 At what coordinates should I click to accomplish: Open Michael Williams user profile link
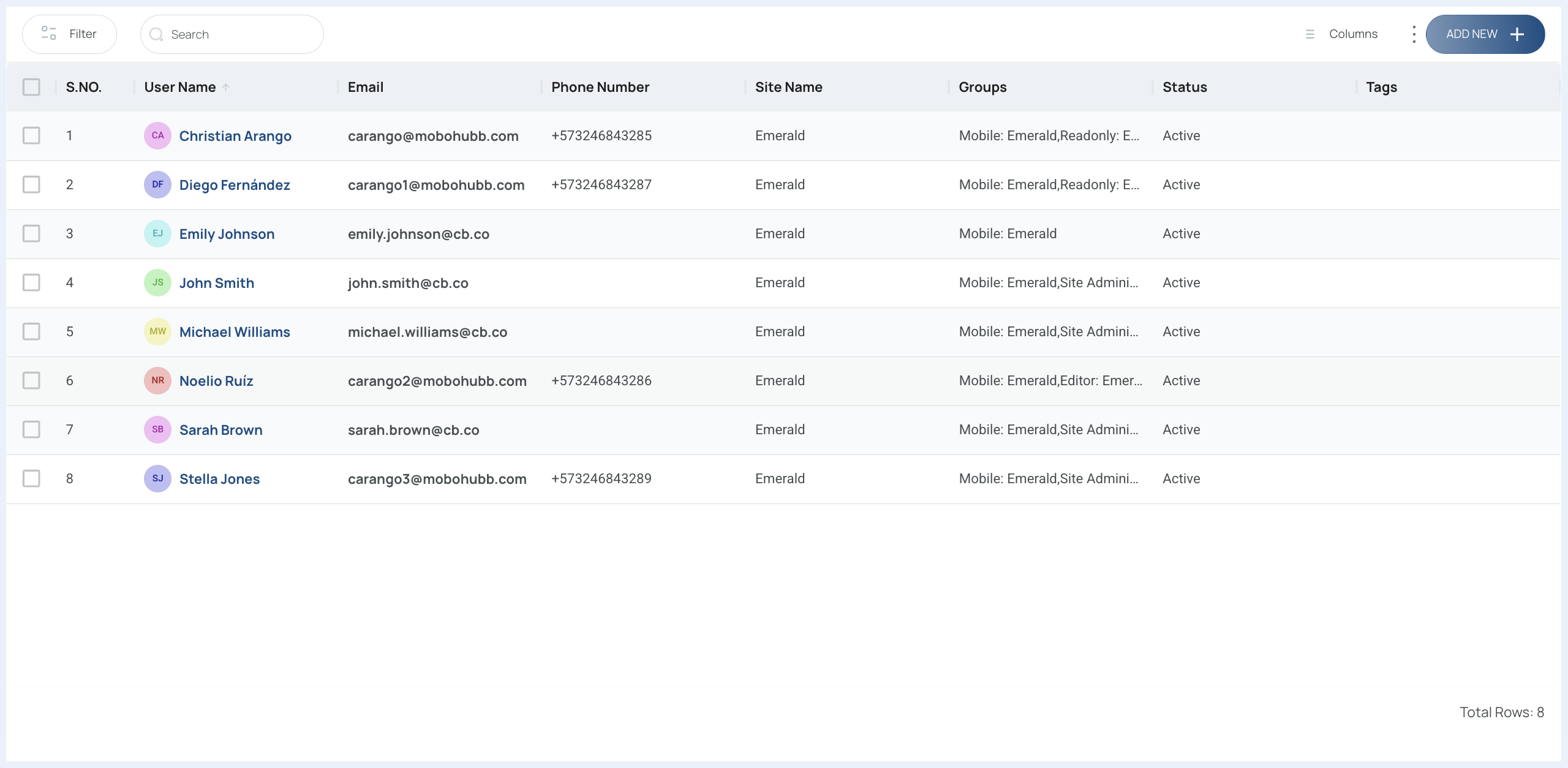pos(235,332)
